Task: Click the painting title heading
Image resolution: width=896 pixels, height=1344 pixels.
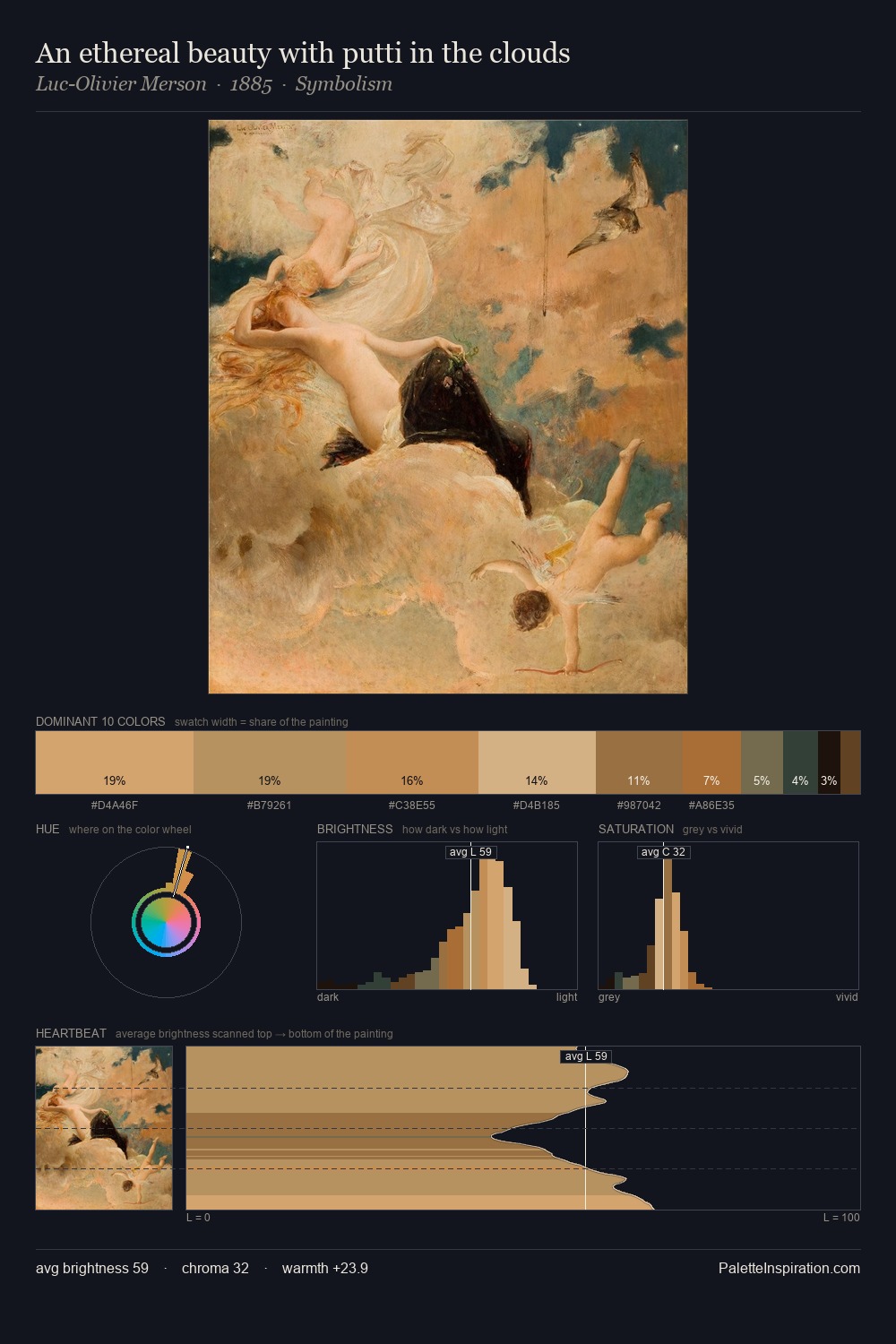Action: coord(303,53)
